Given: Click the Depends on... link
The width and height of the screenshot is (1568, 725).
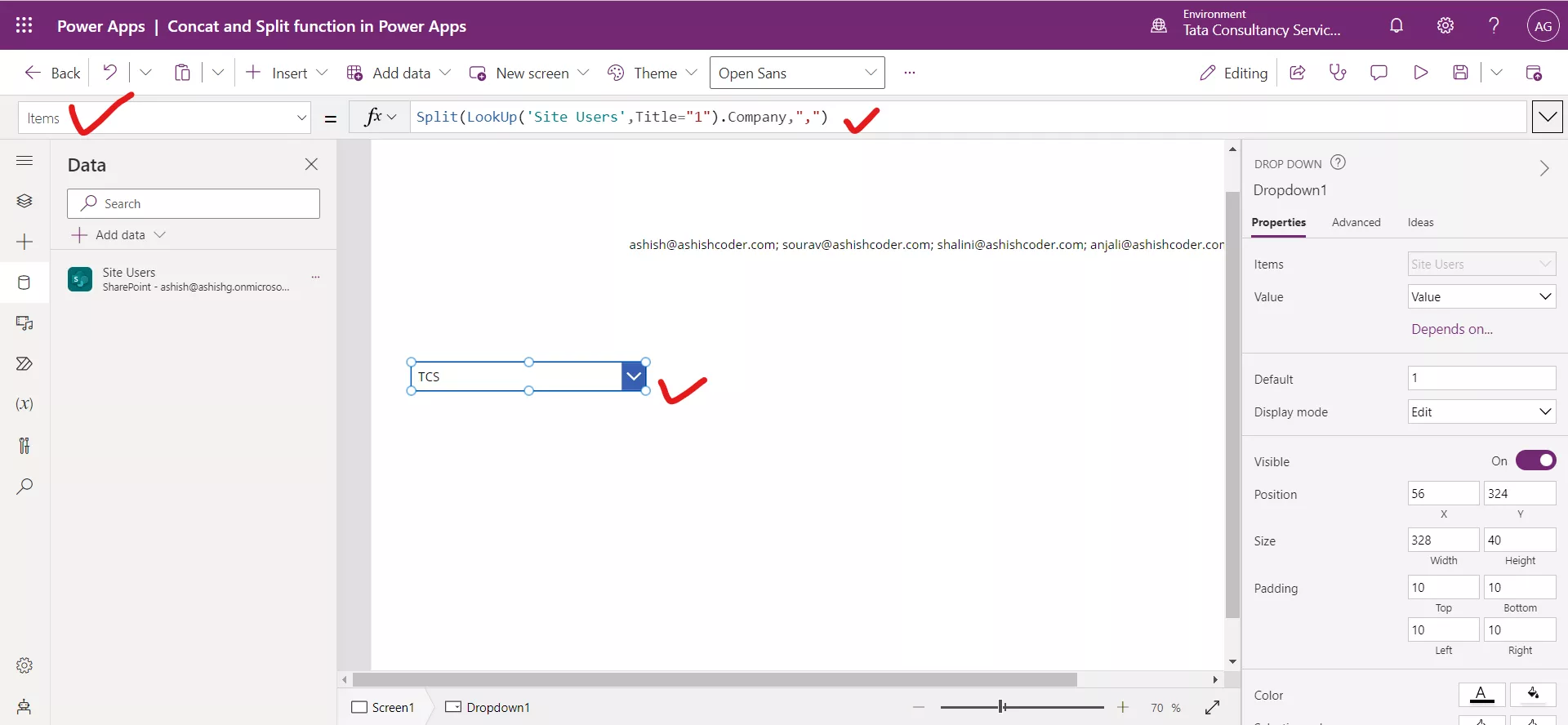Looking at the screenshot, I should (x=1452, y=329).
